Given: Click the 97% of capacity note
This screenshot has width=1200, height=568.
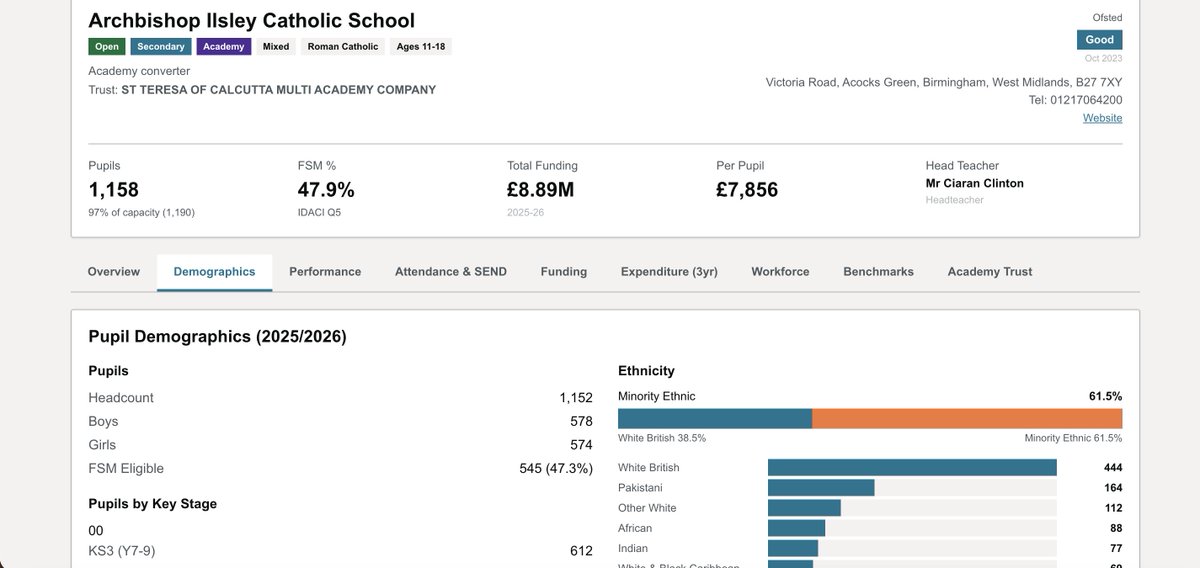Looking at the screenshot, I should (x=140, y=212).
